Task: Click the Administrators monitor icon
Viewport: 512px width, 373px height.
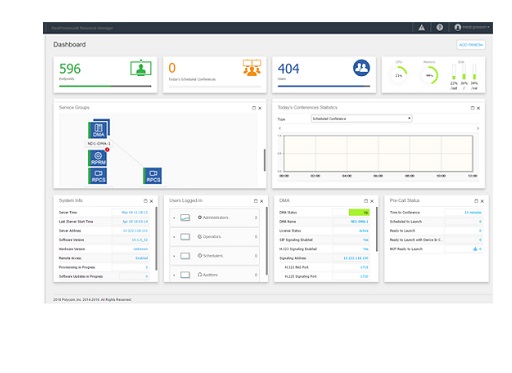Action: point(185,218)
